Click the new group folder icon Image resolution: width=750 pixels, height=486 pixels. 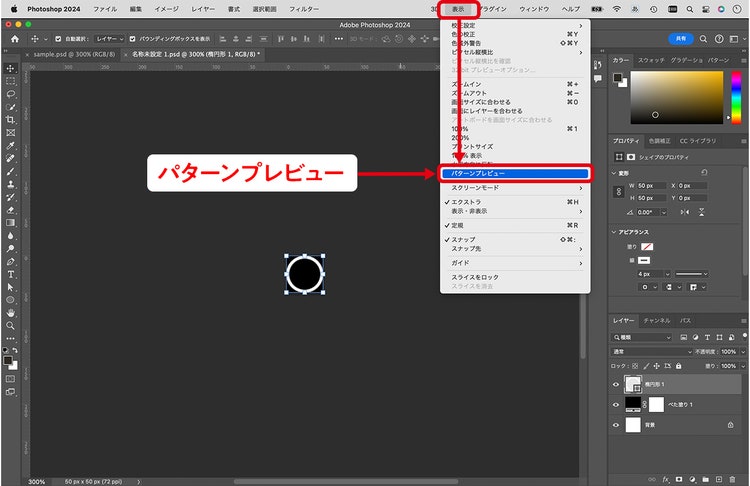click(706, 479)
